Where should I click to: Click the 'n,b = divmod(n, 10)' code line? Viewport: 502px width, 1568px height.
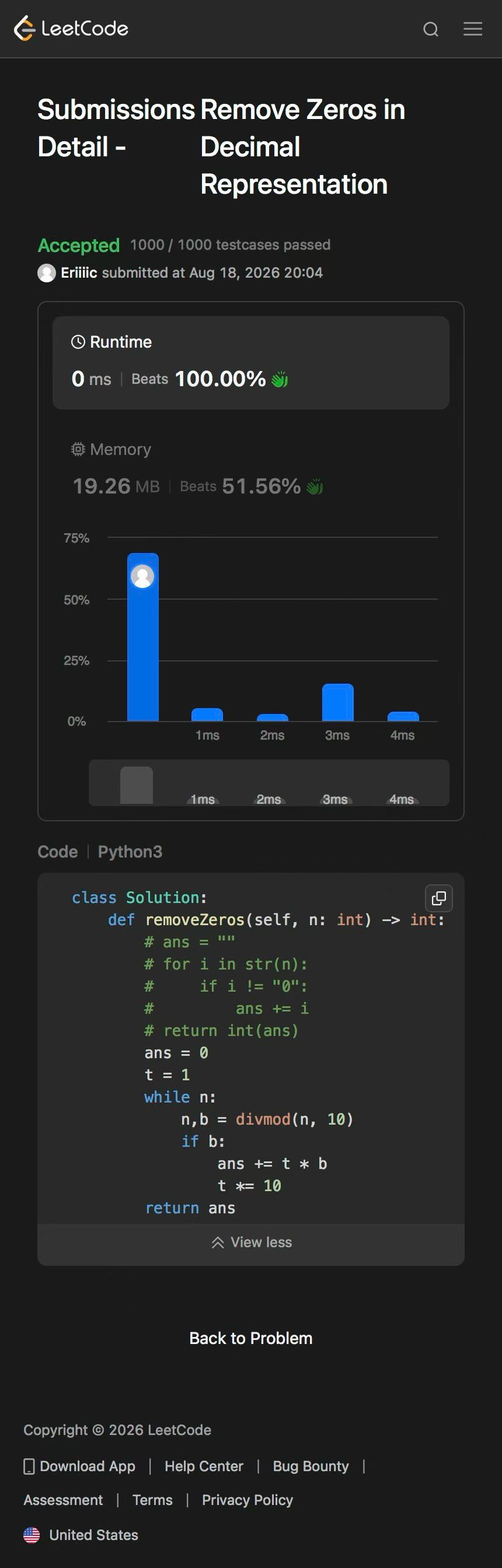267,1119
